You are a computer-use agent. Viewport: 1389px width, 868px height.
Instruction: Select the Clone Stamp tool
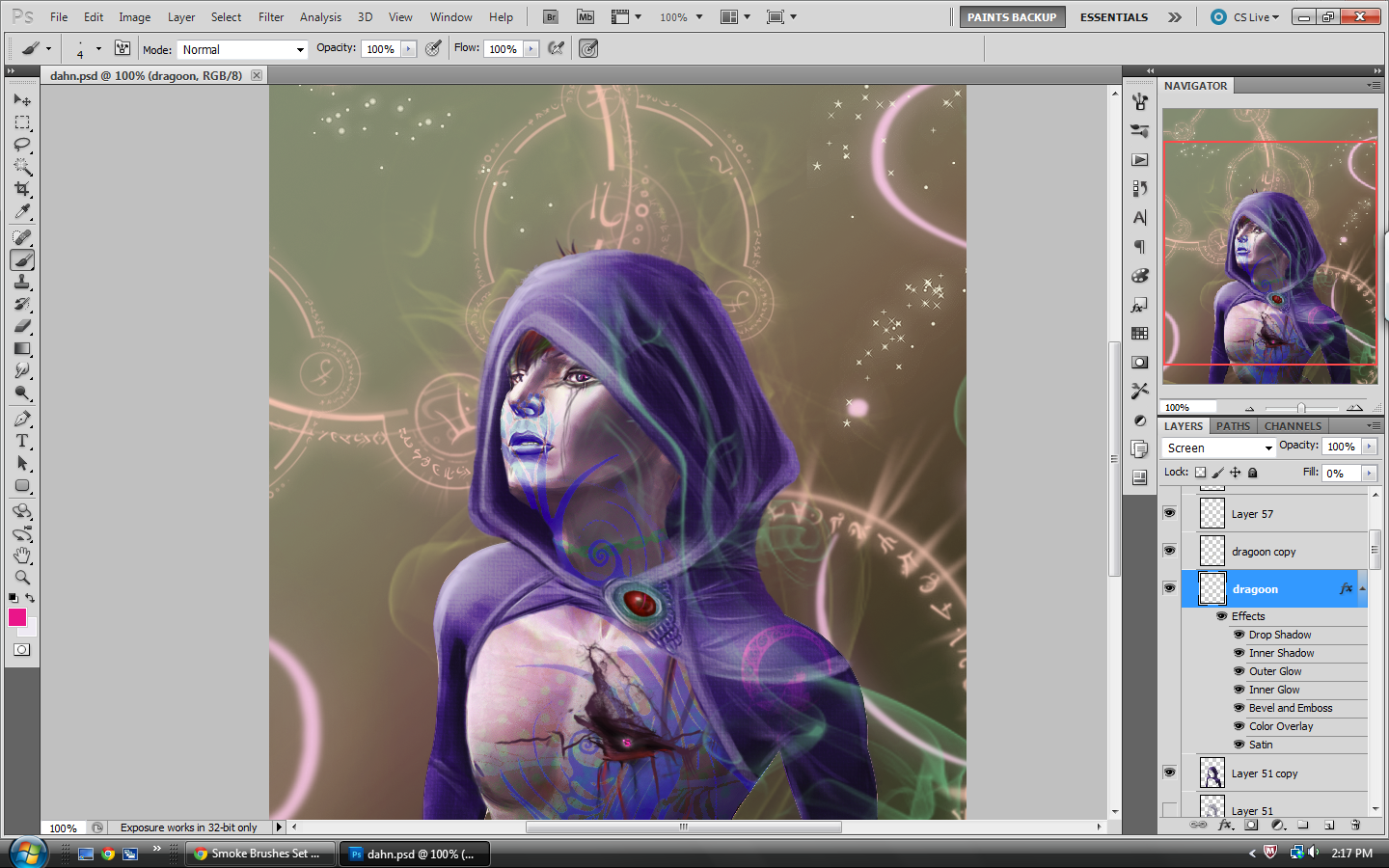click(22, 282)
